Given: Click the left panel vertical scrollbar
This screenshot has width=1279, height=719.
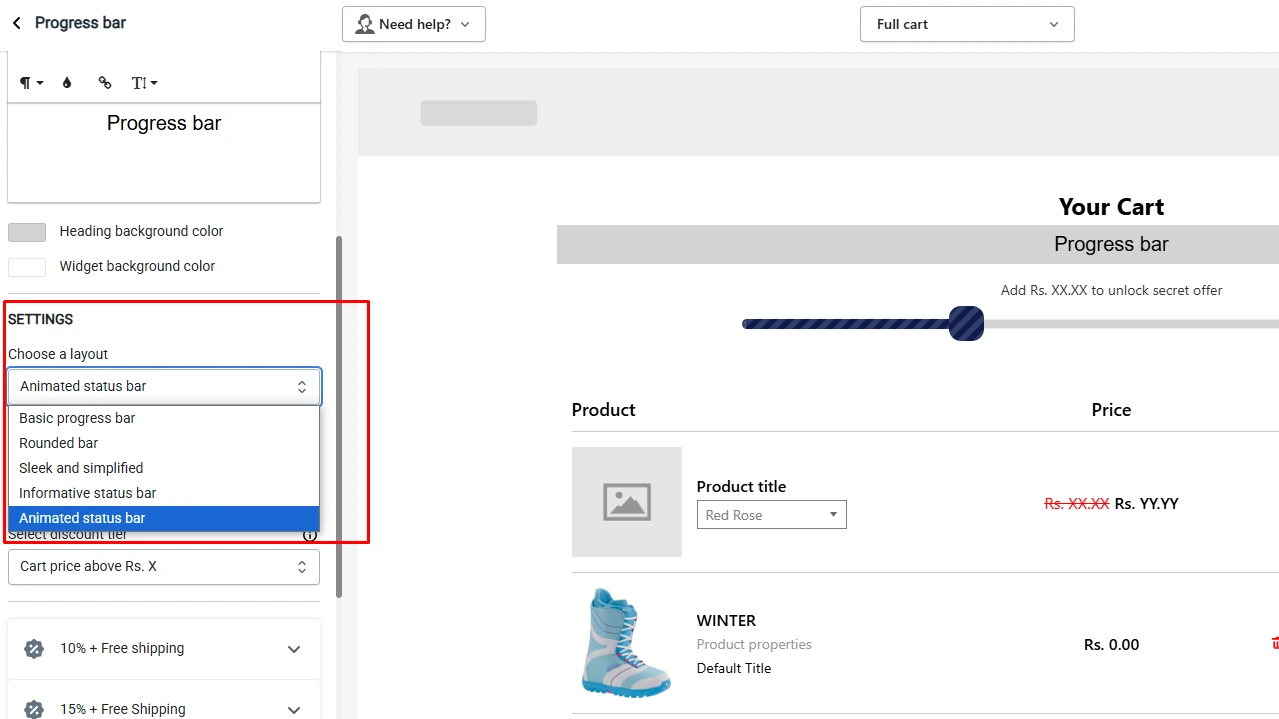Looking at the screenshot, I should (339, 417).
